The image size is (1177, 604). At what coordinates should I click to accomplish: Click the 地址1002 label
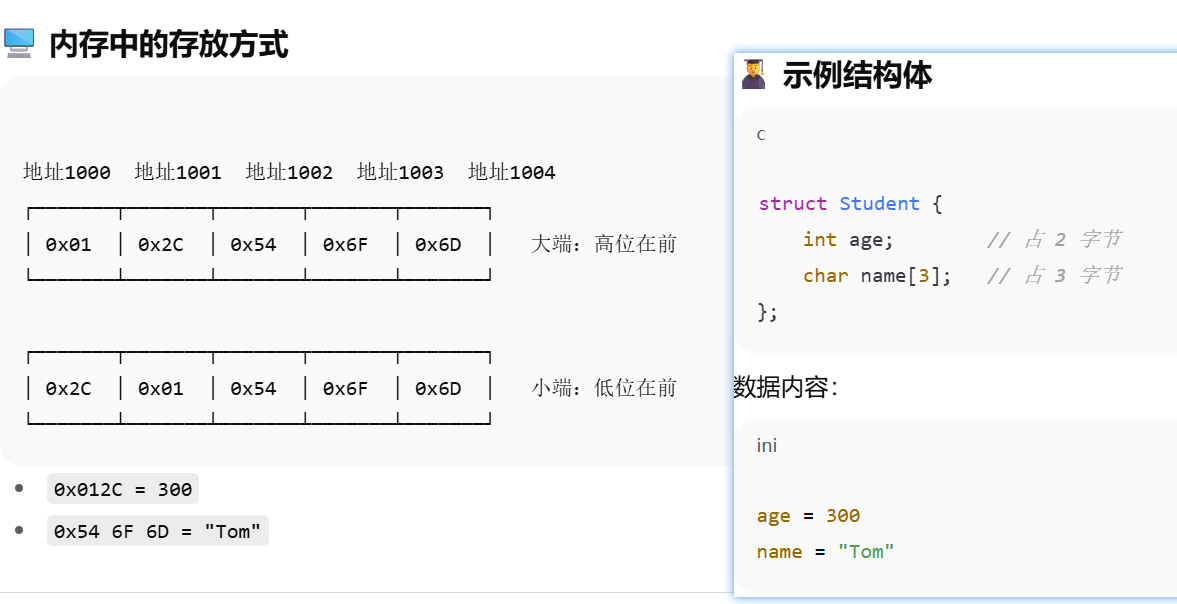tap(289, 173)
